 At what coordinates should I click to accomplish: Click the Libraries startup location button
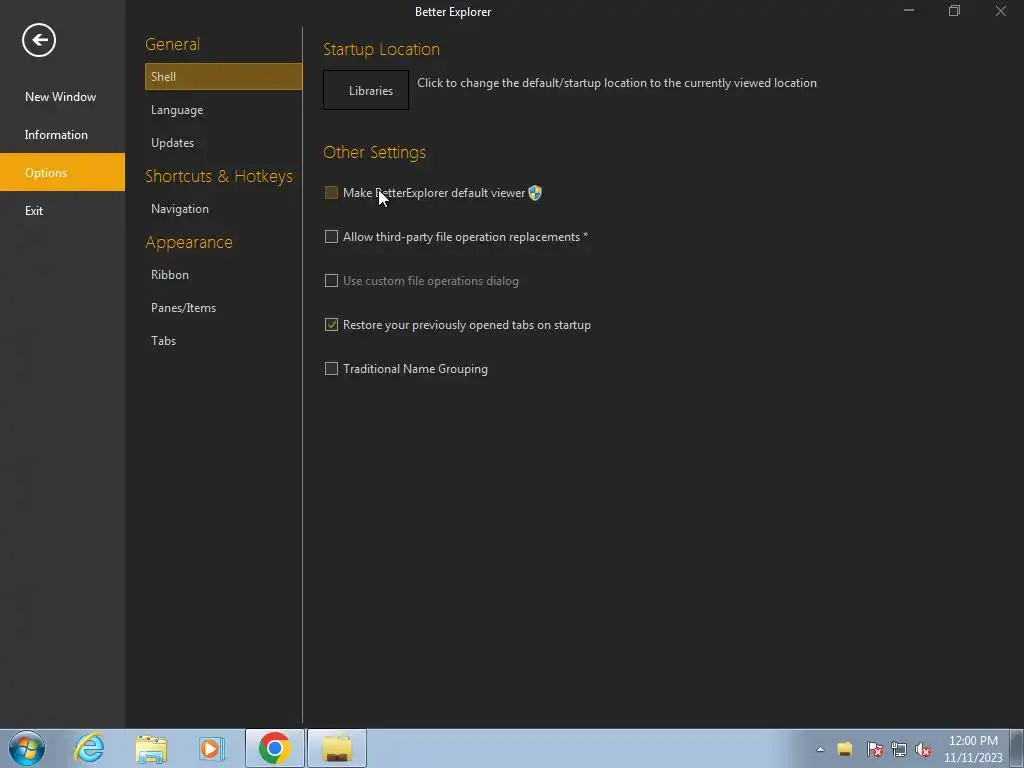pos(366,90)
